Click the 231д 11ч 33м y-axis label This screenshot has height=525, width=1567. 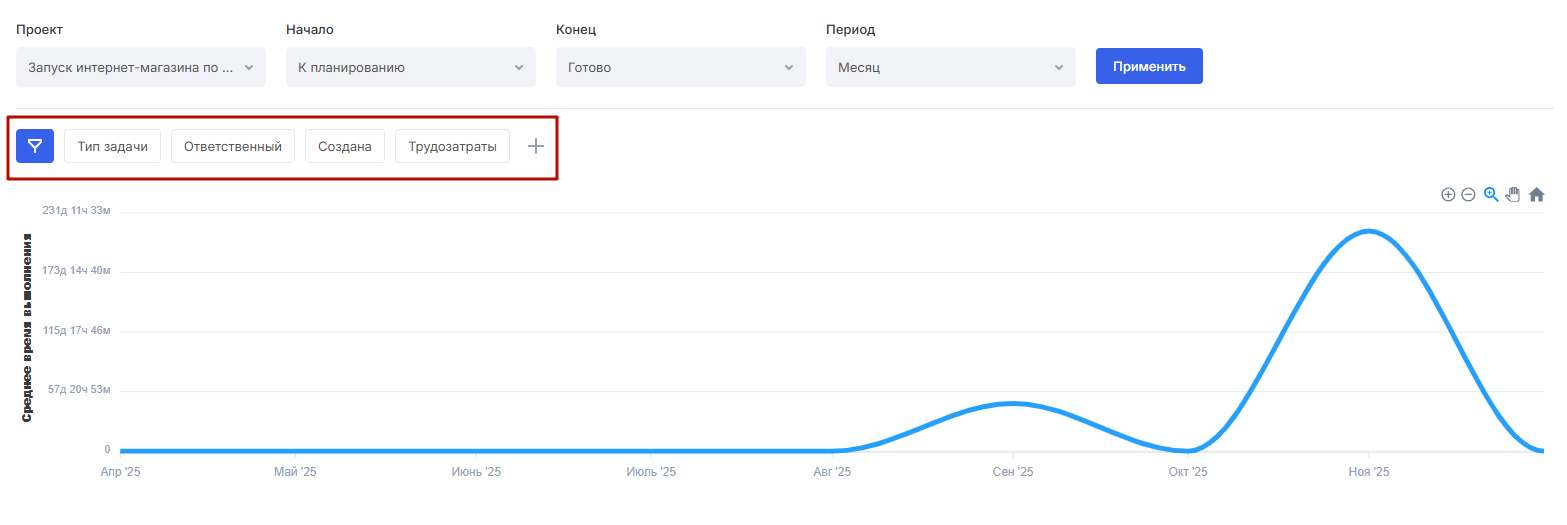[76, 211]
